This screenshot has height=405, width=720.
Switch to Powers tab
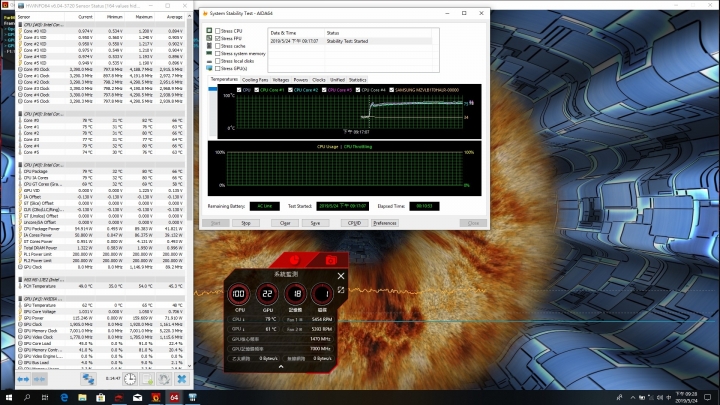[301, 80]
